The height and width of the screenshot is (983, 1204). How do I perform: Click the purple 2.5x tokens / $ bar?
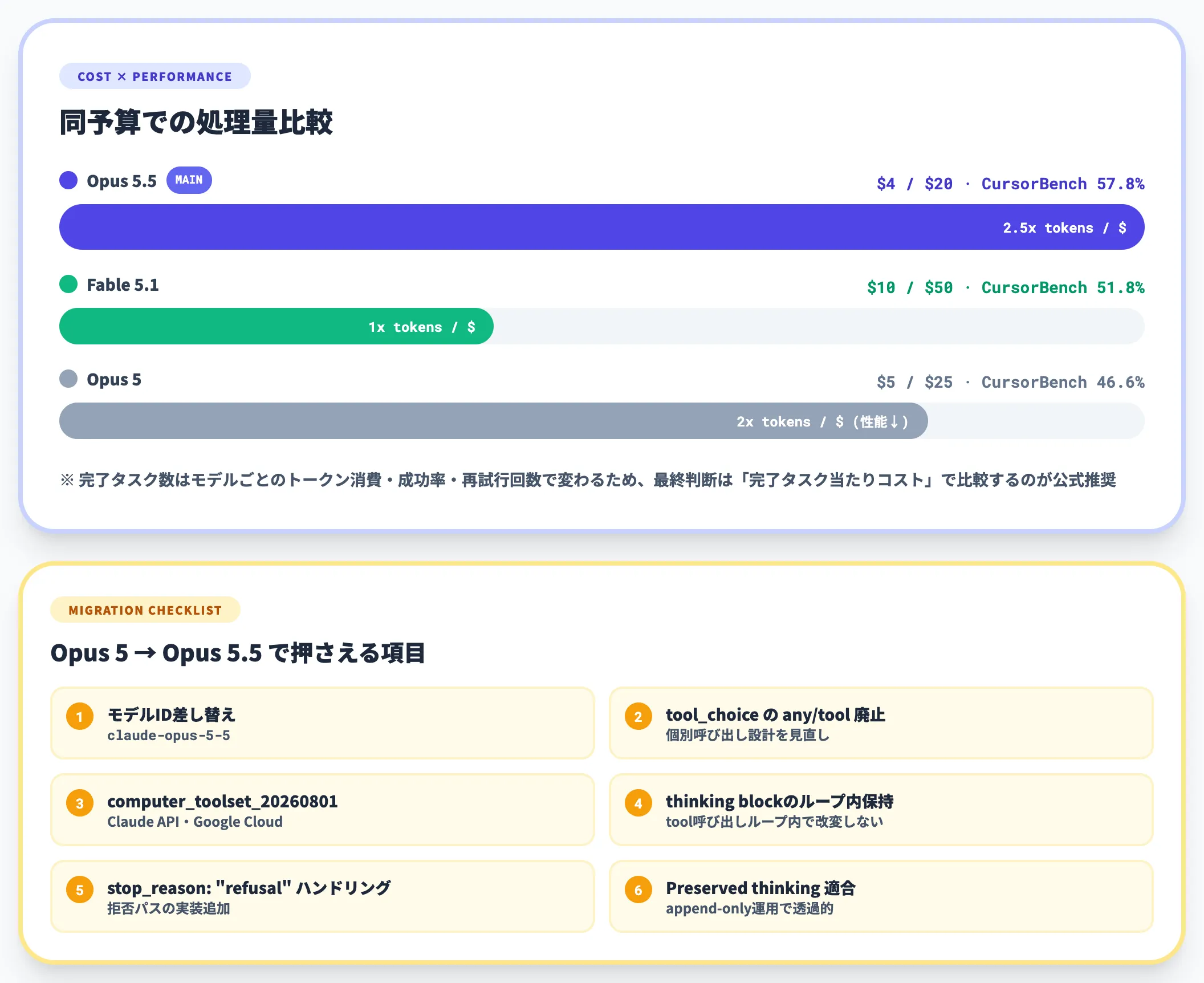click(601, 227)
